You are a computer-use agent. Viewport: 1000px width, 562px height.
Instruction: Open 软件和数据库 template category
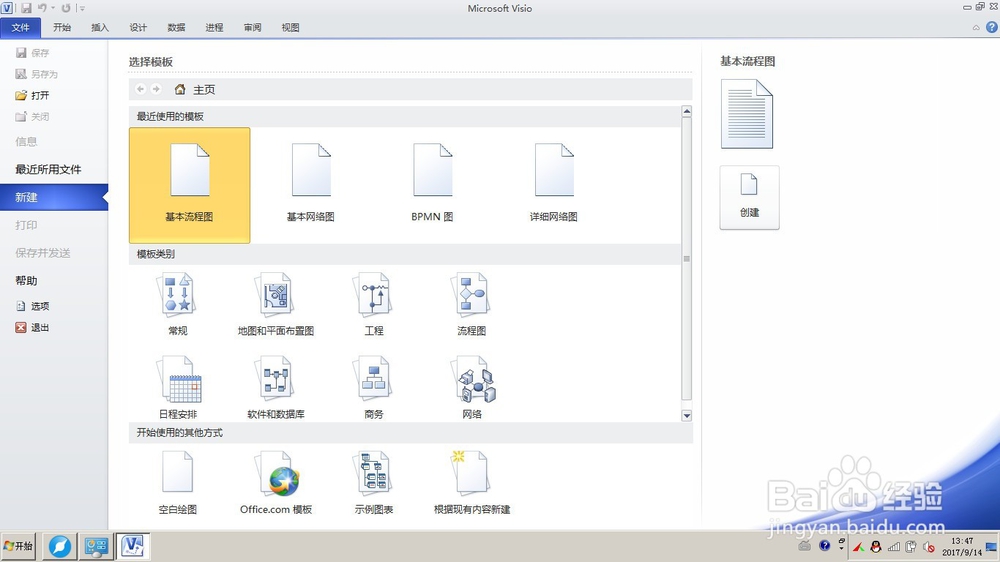click(276, 388)
